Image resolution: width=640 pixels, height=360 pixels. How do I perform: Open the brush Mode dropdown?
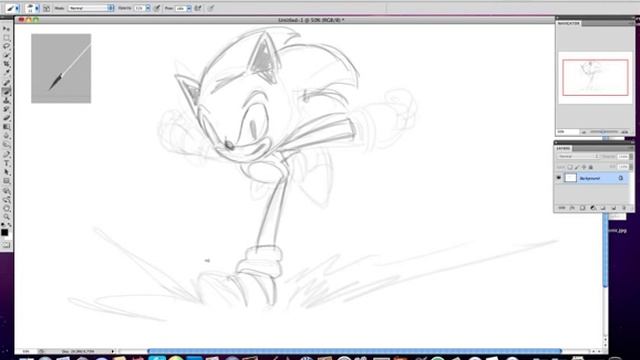coord(91,8)
